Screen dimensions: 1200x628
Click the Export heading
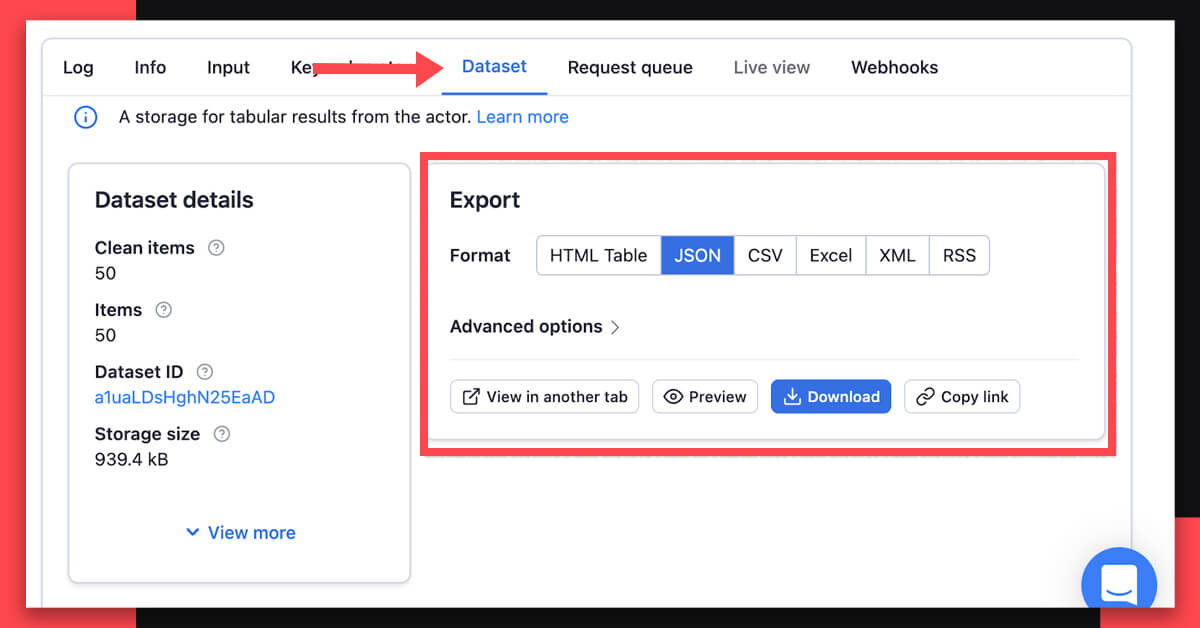click(485, 200)
